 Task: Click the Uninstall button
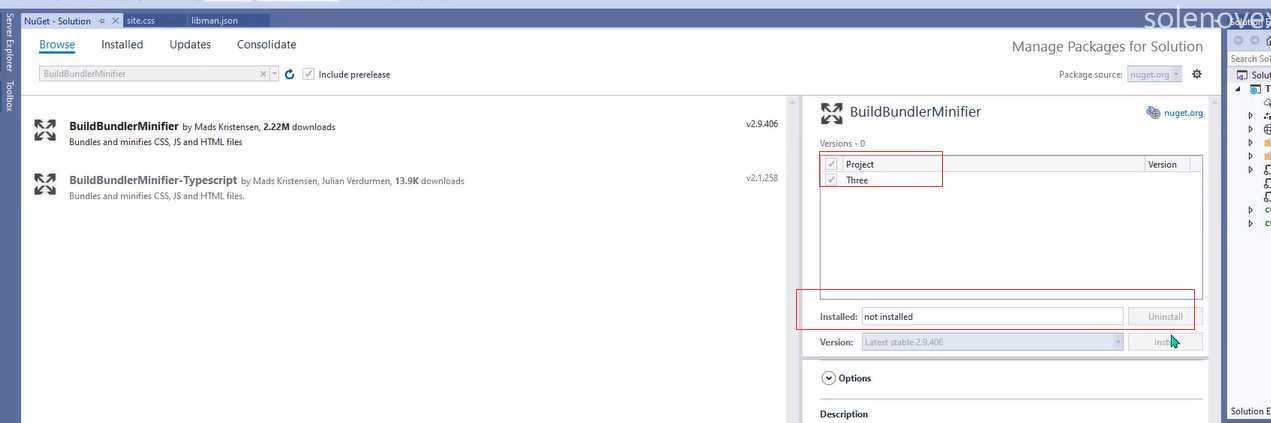(x=1165, y=317)
